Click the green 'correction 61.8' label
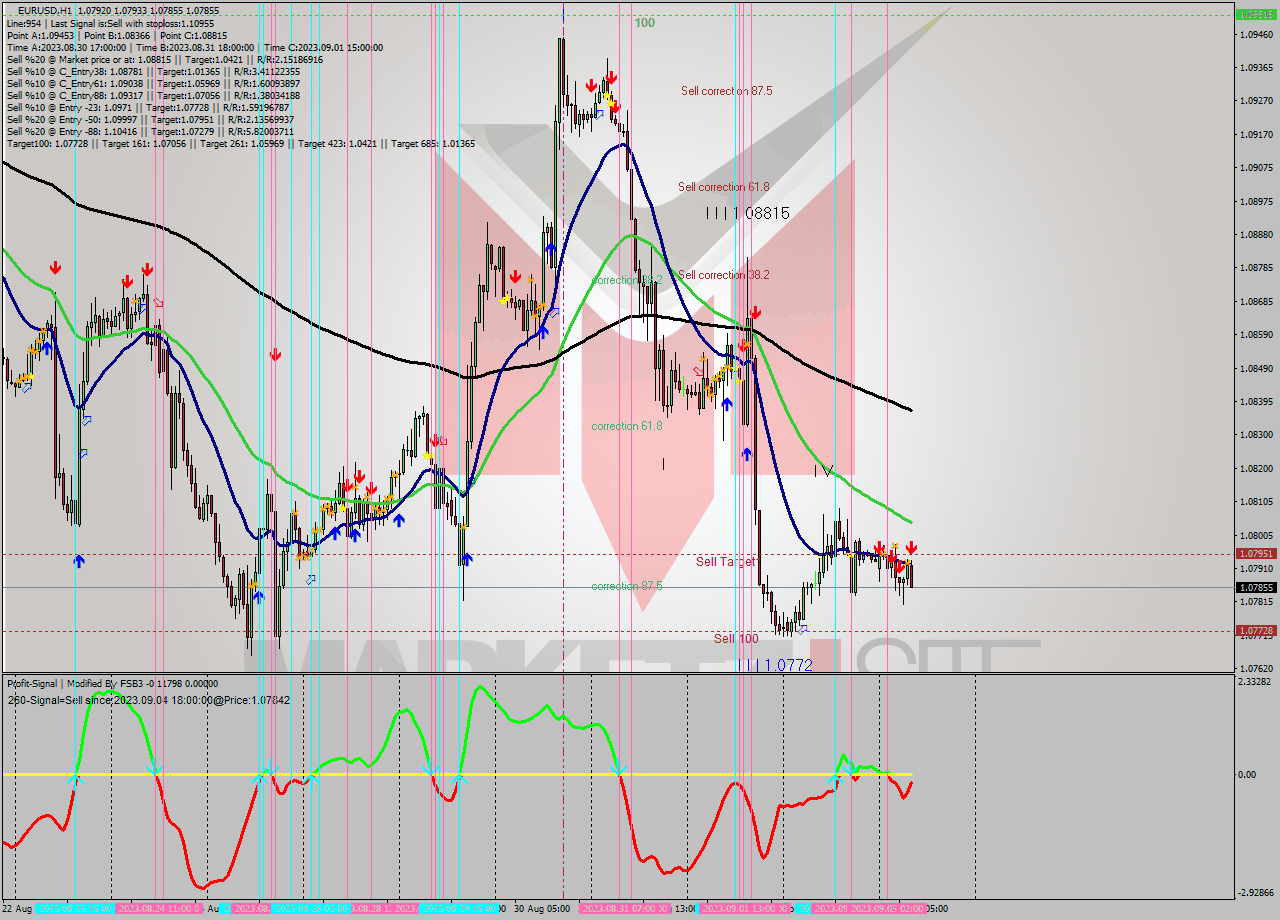 (x=627, y=426)
